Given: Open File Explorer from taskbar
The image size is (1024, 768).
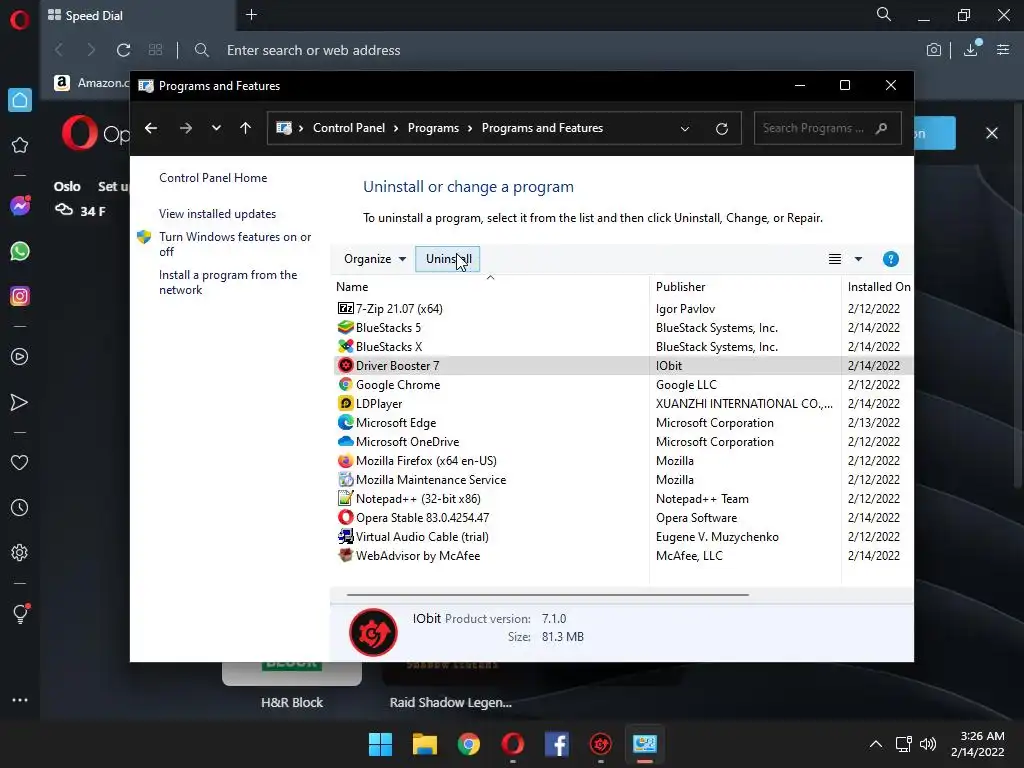Looking at the screenshot, I should point(424,744).
